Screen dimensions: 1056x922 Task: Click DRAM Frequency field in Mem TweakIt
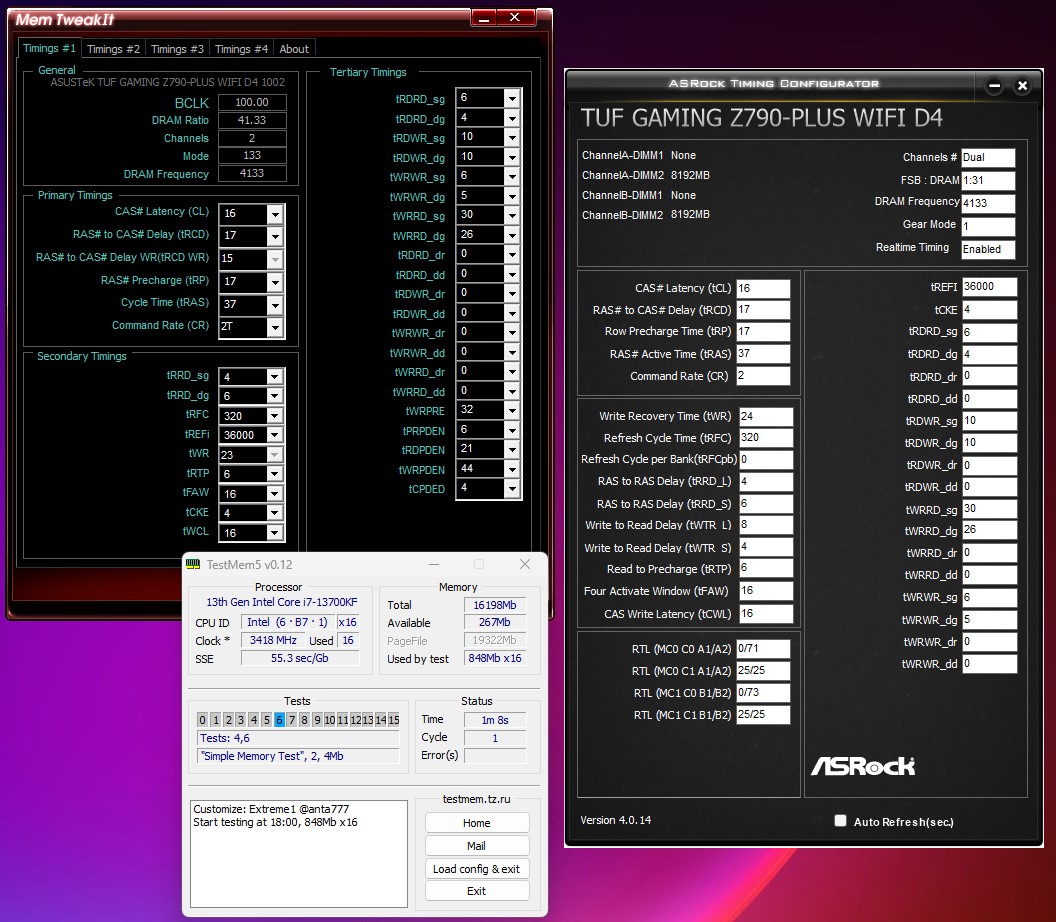click(x=252, y=174)
